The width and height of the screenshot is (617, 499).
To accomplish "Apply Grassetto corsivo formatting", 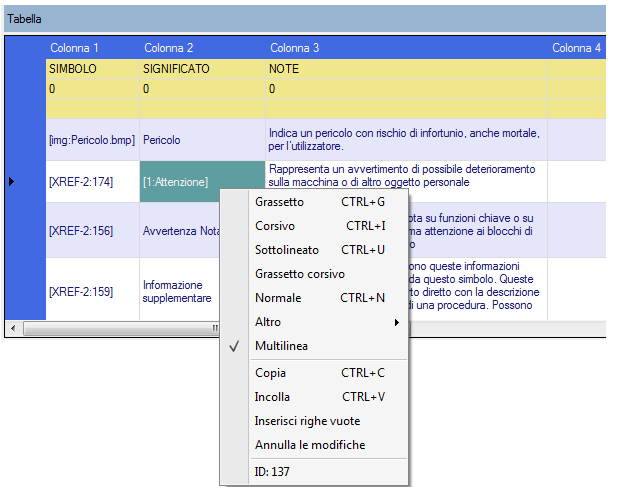I will coord(329,274).
